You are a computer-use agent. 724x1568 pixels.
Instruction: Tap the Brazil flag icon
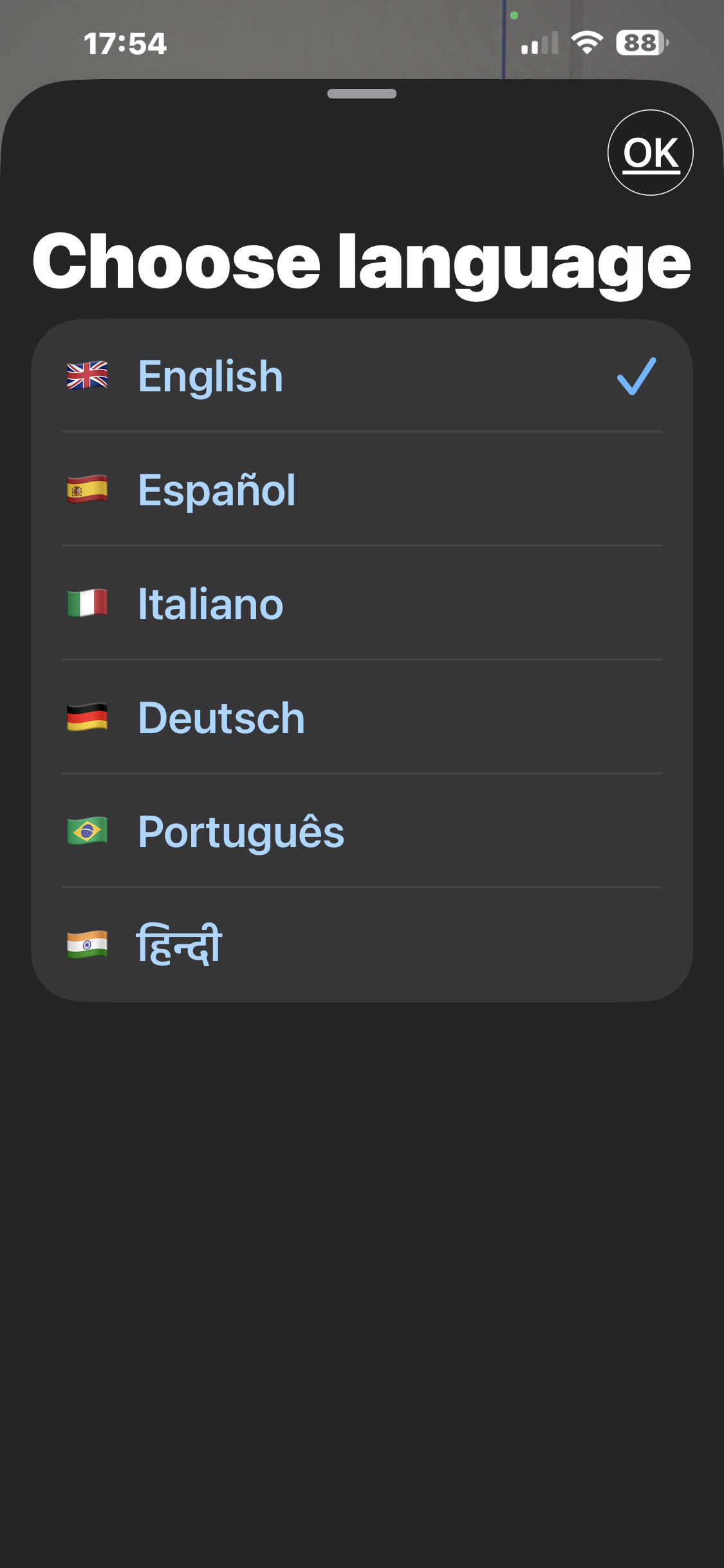[87, 832]
